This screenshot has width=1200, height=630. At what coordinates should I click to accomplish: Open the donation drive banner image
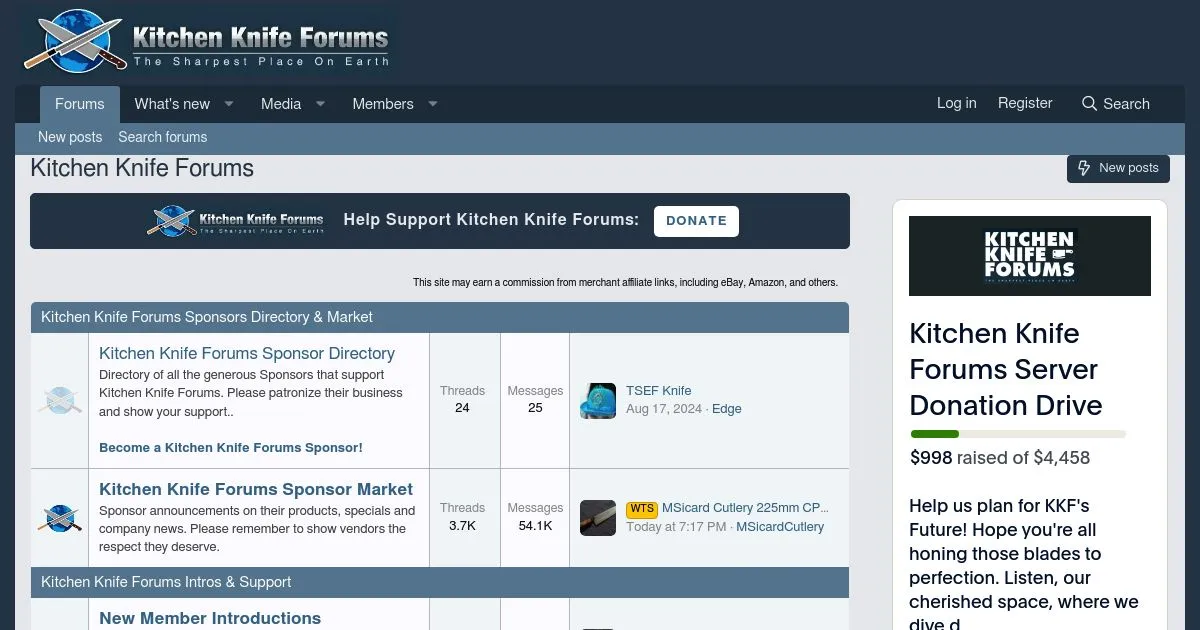1030,256
